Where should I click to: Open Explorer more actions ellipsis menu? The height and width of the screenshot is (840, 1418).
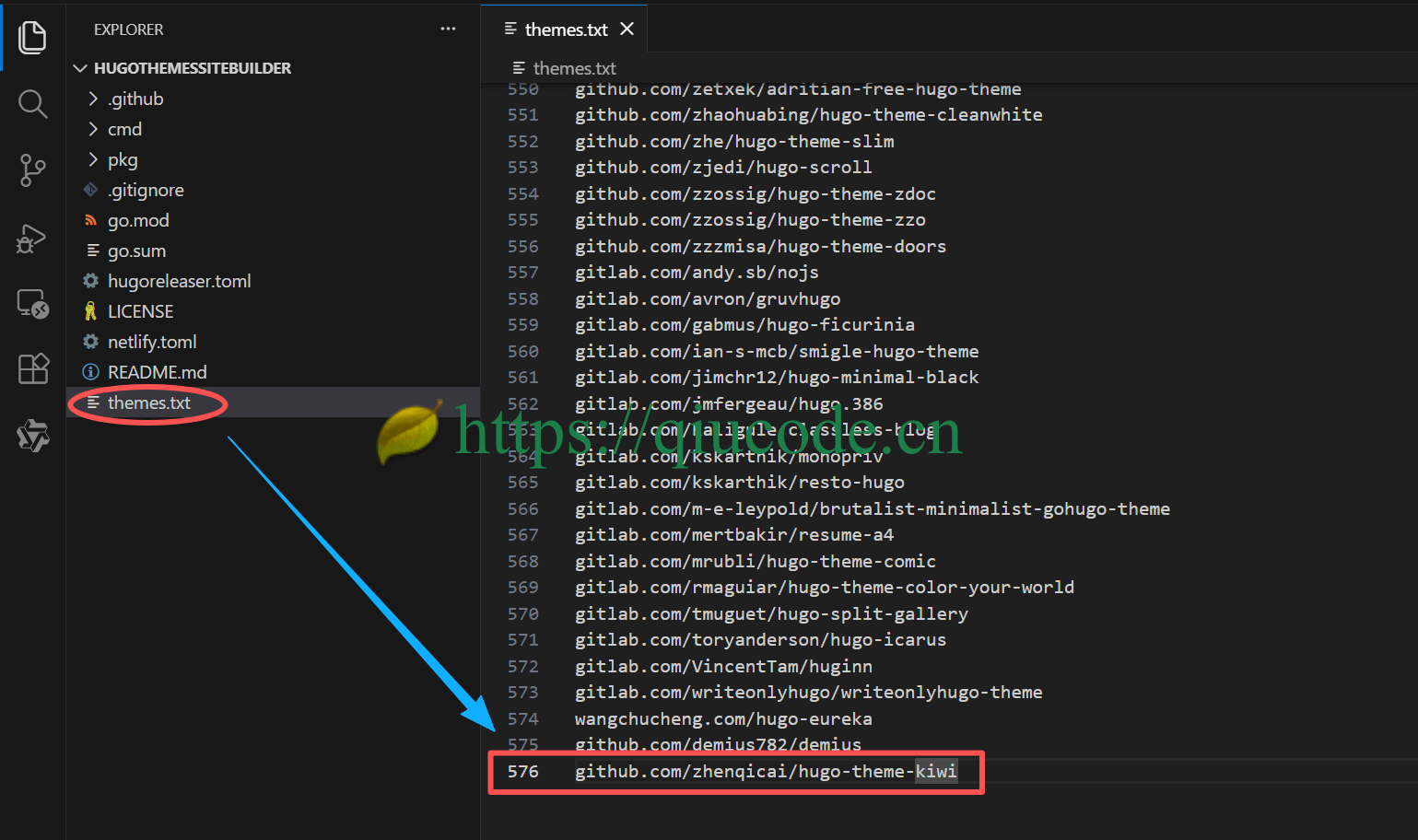point(448,29)
